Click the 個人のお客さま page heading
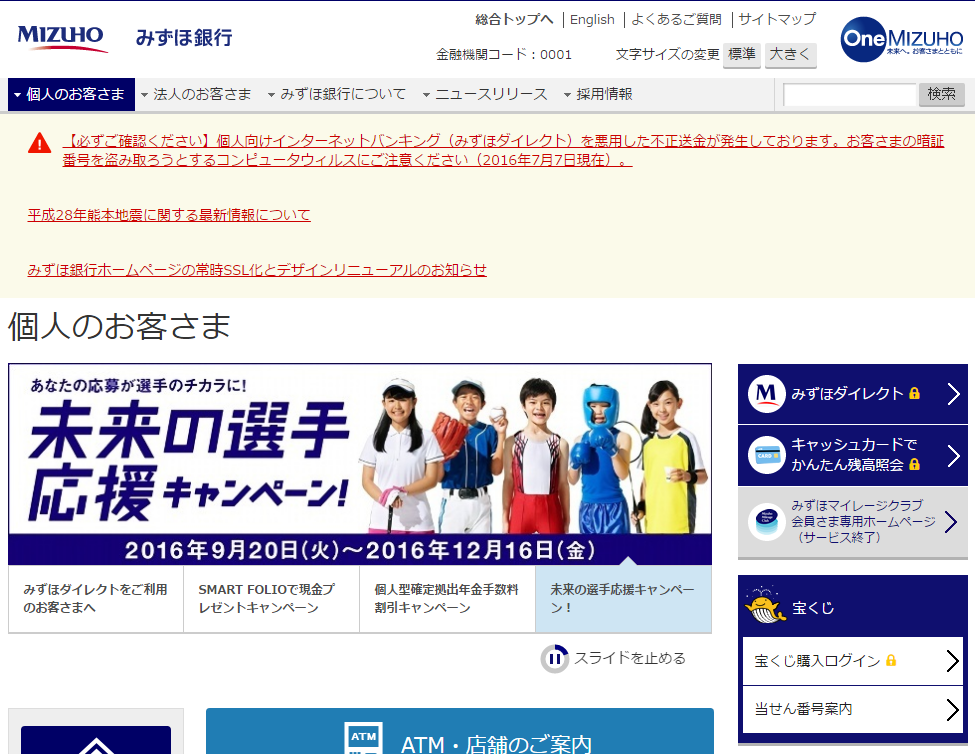The width and height of the screenshot is (975, 754). (119, 326)
